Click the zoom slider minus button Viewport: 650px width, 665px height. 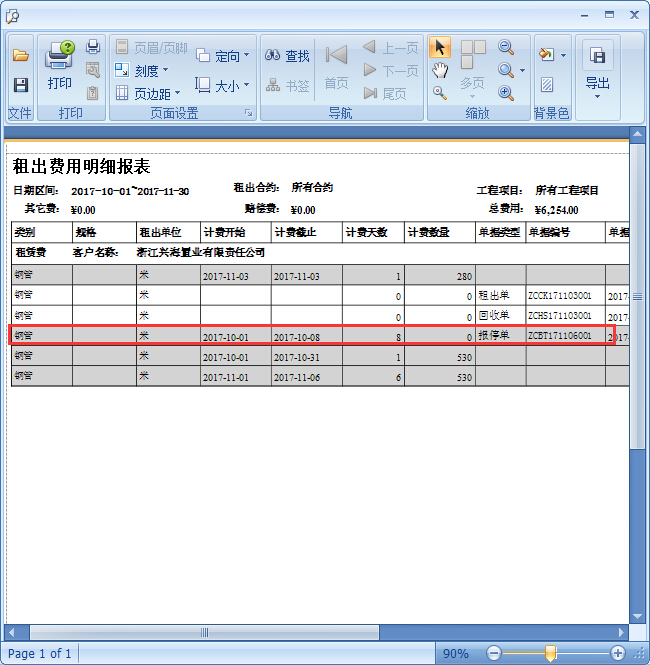click(493, 653)
